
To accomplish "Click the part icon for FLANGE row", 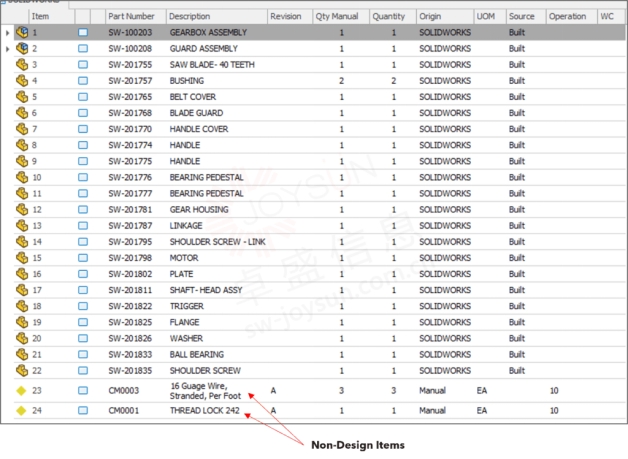I will pyautogui.click(x=22, y=322).
